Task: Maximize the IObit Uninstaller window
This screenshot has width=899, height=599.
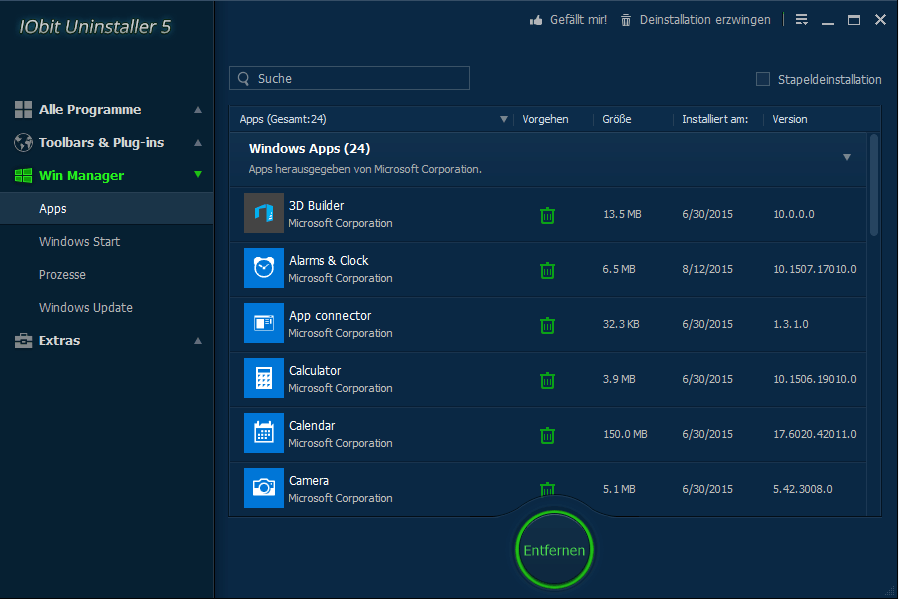Action: tap(854, 20)
